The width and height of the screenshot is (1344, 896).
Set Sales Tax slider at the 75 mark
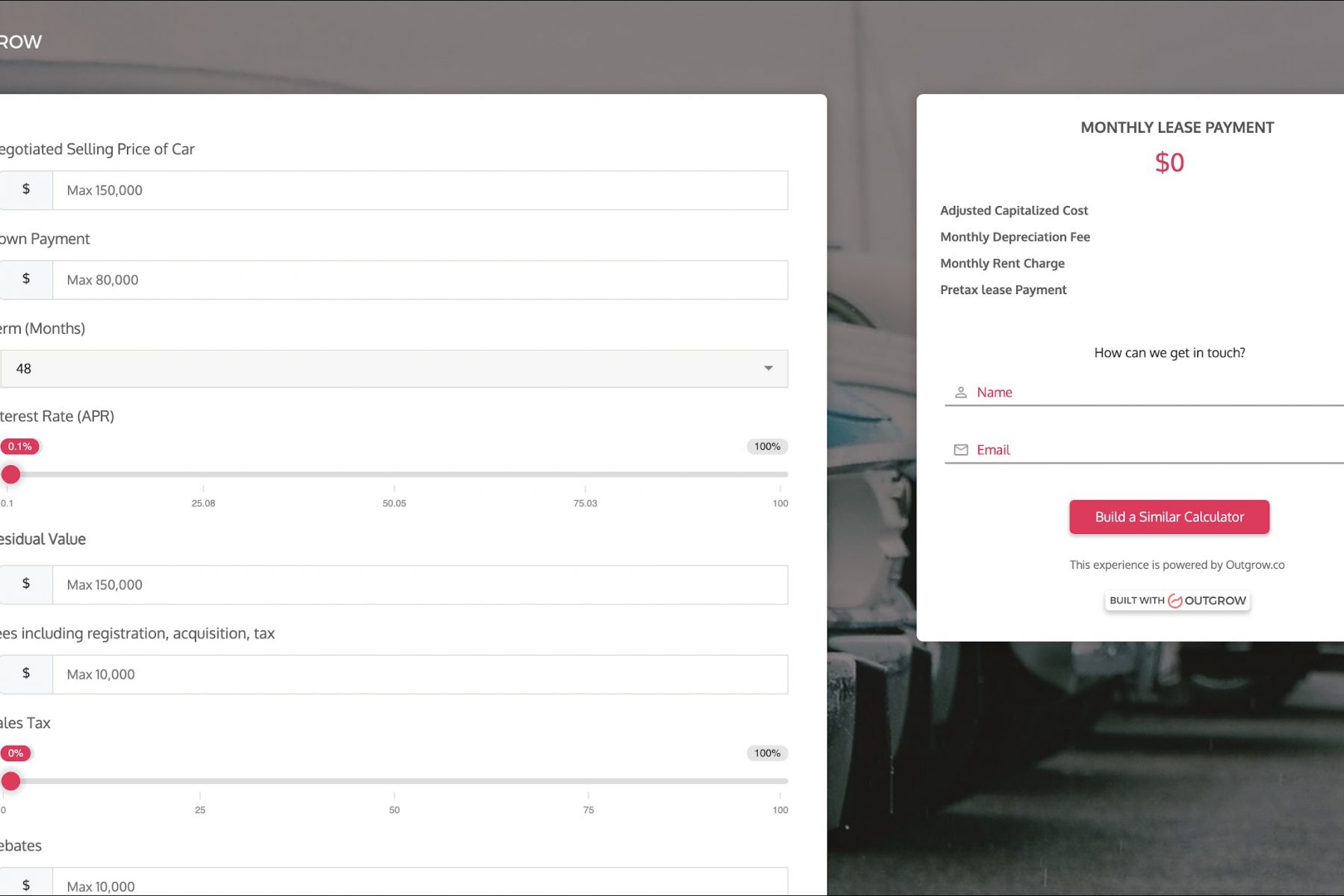click(588, 781)
